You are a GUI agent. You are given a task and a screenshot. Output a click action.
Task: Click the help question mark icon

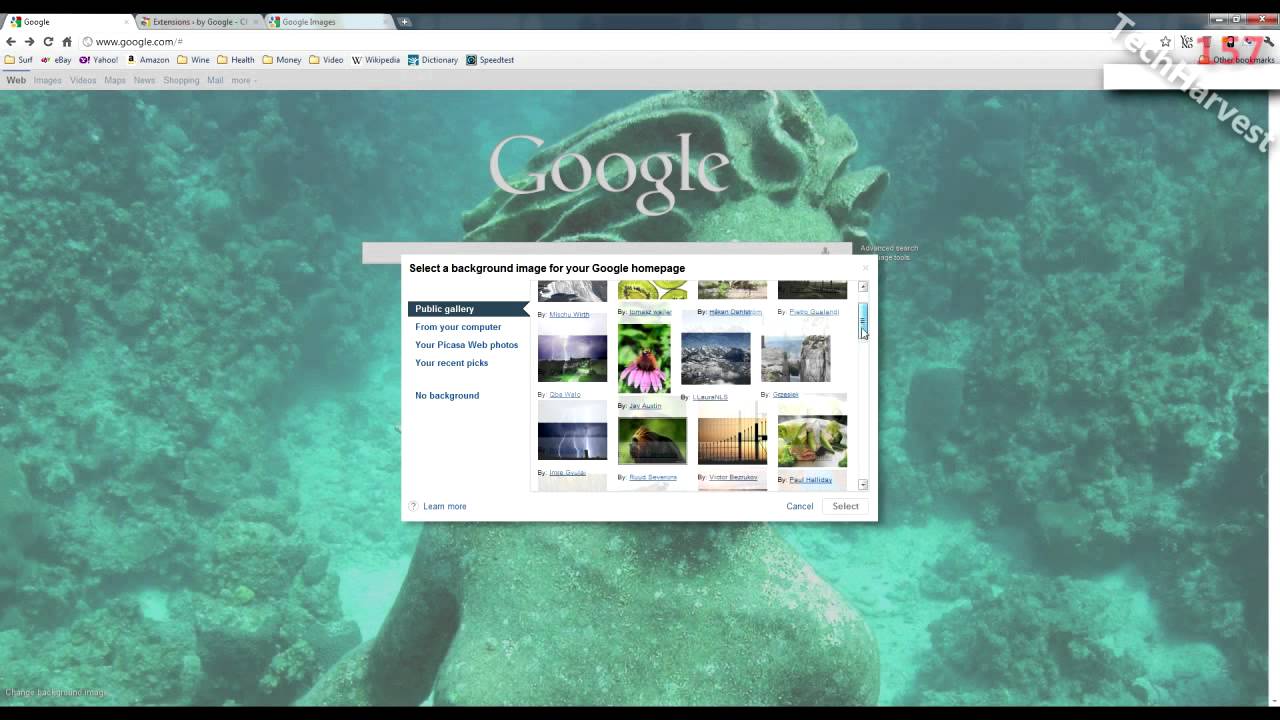pos(413,506)
